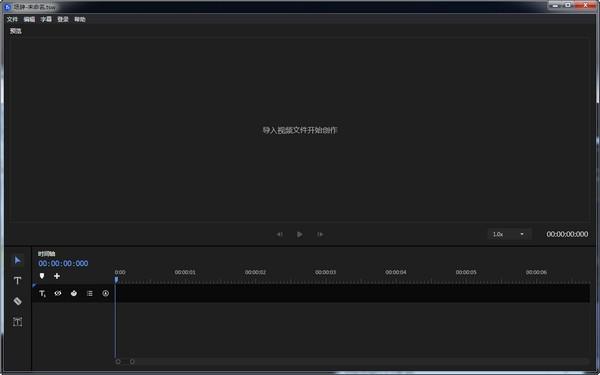Open the 文件 menu
The height and width of the screenshot is (375, 600).
tap(12, 19)
